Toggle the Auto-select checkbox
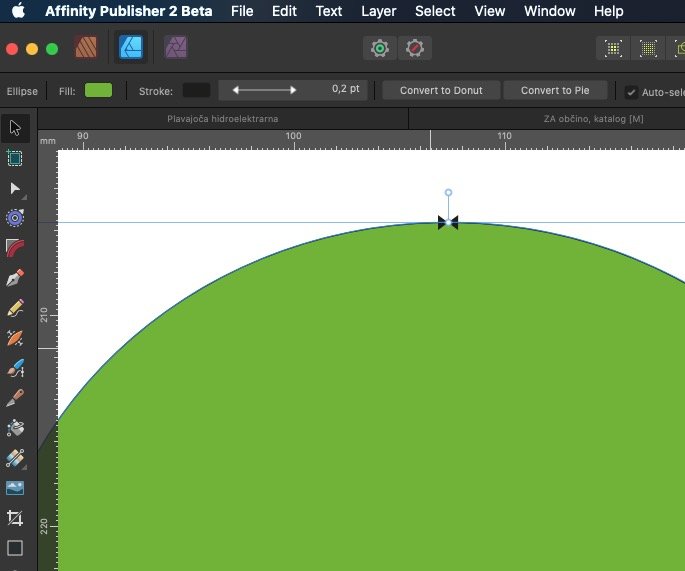Viewport: 685px width, 571px height. point(631,92)
